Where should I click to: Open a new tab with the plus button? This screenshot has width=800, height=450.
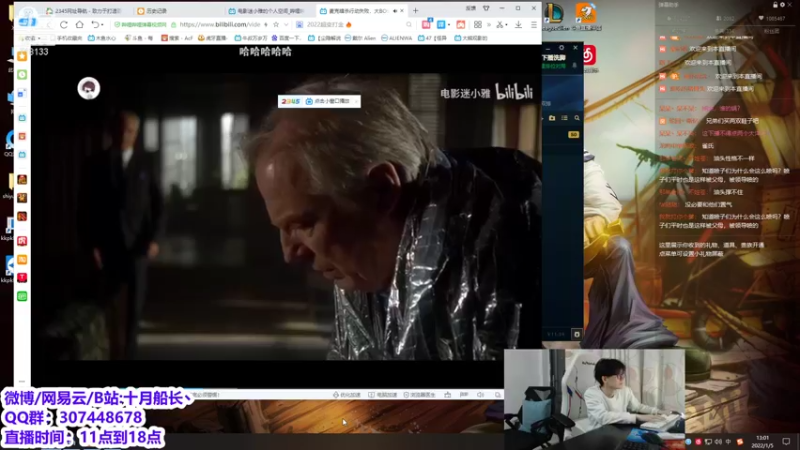pyautogui.click(x=415, y=10)
